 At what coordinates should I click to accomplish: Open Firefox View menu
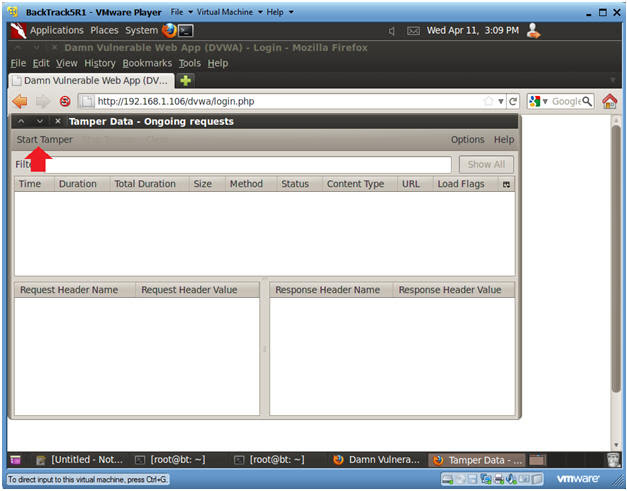[x=66, y=63]
